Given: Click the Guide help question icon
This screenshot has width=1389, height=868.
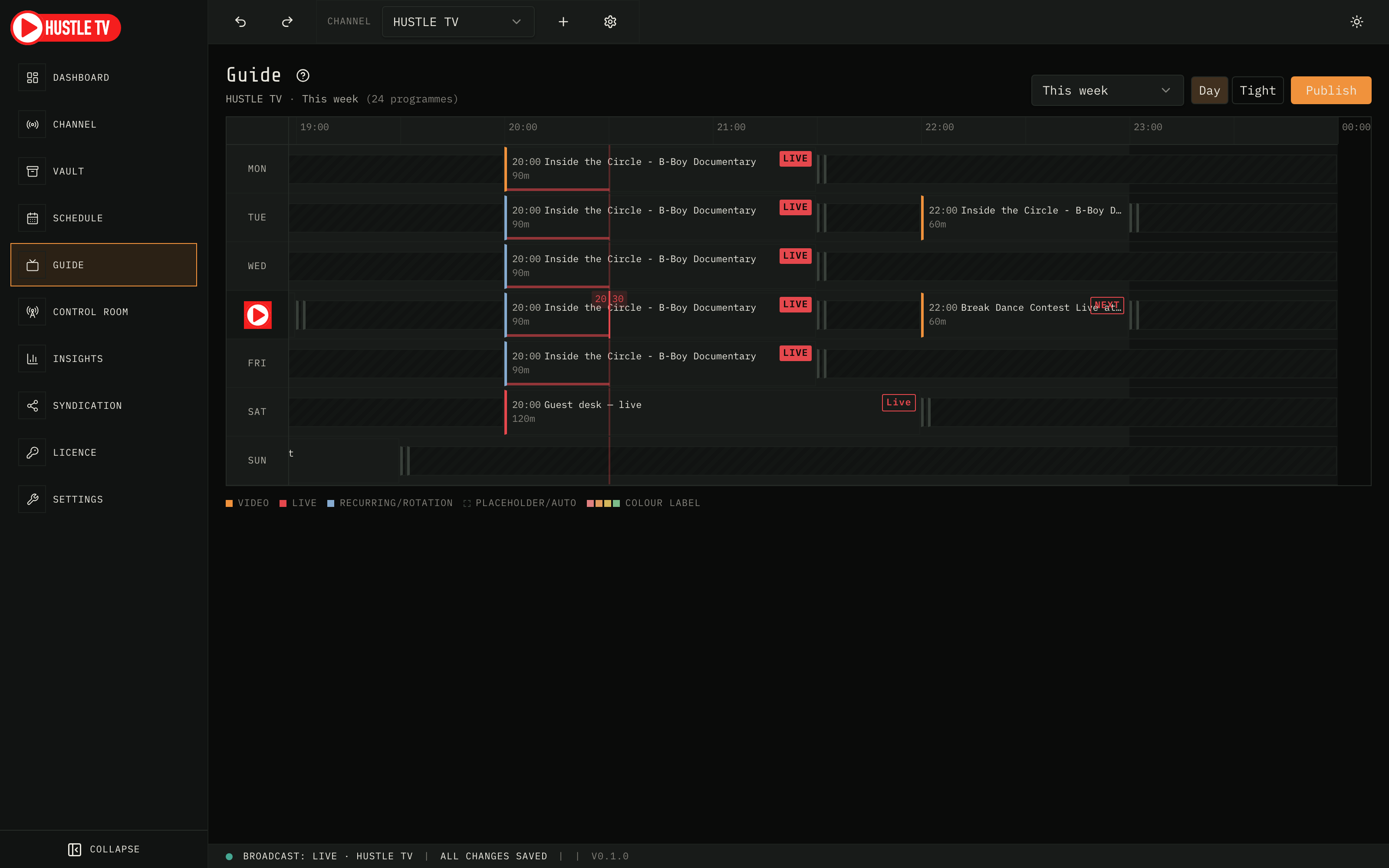Looking at the screenshot, I should point(303,75).
